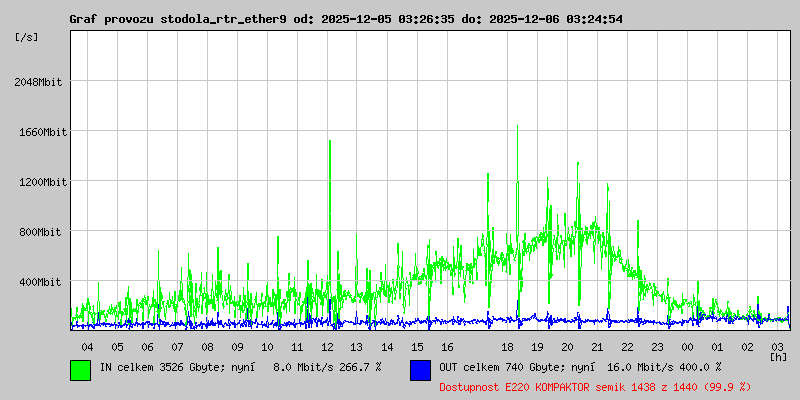Click the blue OUT legend color swatch
This screenshot has width=800, height=400.
(x=420, y=369)
